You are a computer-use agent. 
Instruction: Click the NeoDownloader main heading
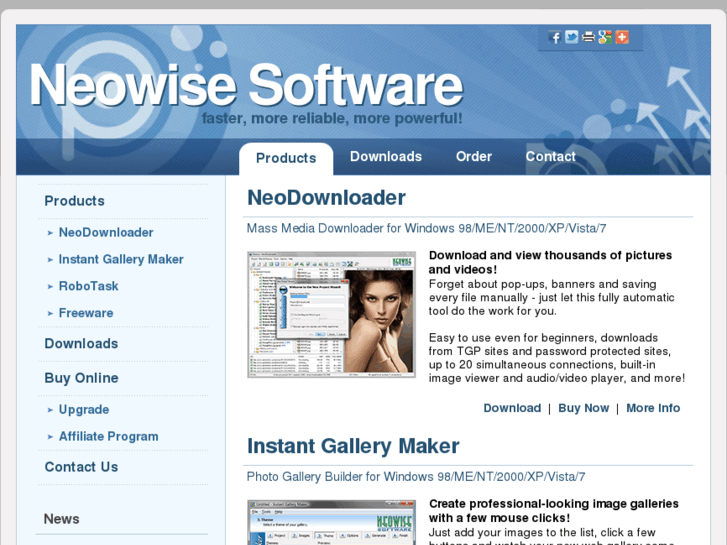326,198
